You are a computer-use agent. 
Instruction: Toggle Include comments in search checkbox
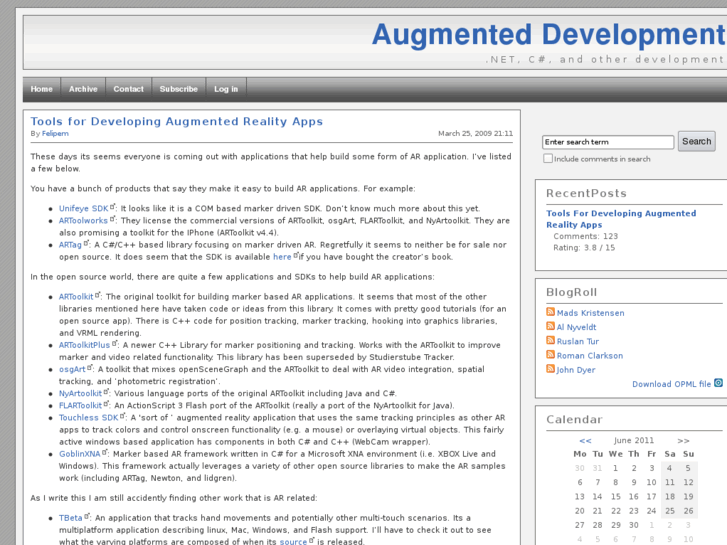(x=548, y=159)
